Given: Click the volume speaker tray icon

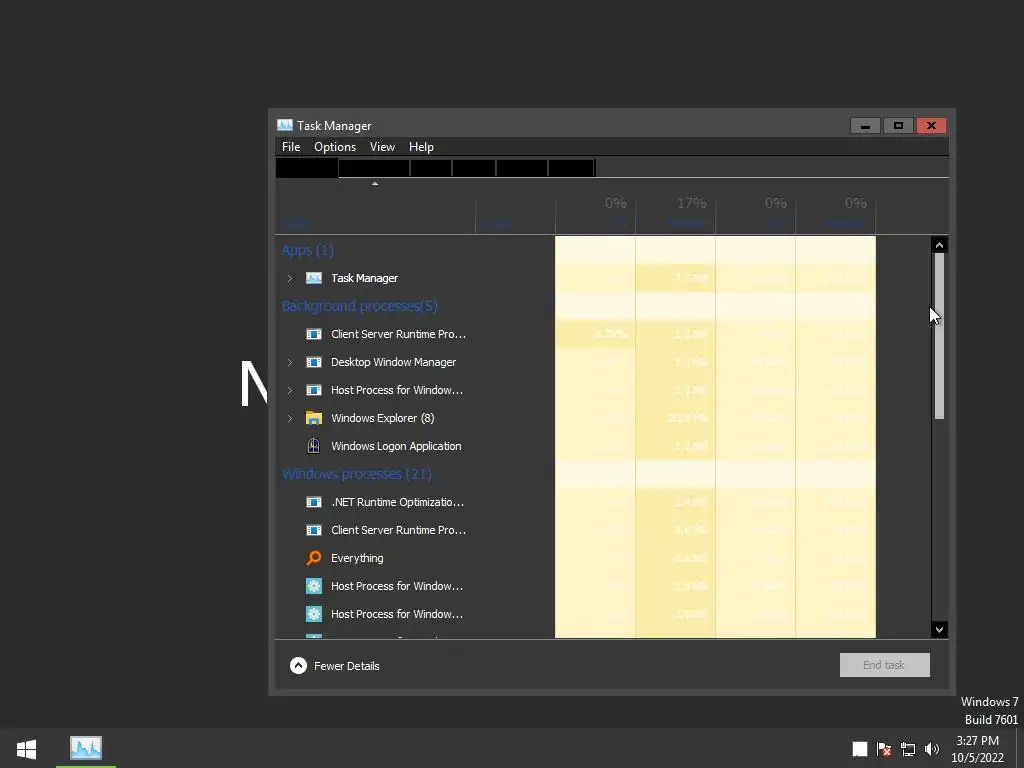Looking at the screenshot, I should (932, 749).
